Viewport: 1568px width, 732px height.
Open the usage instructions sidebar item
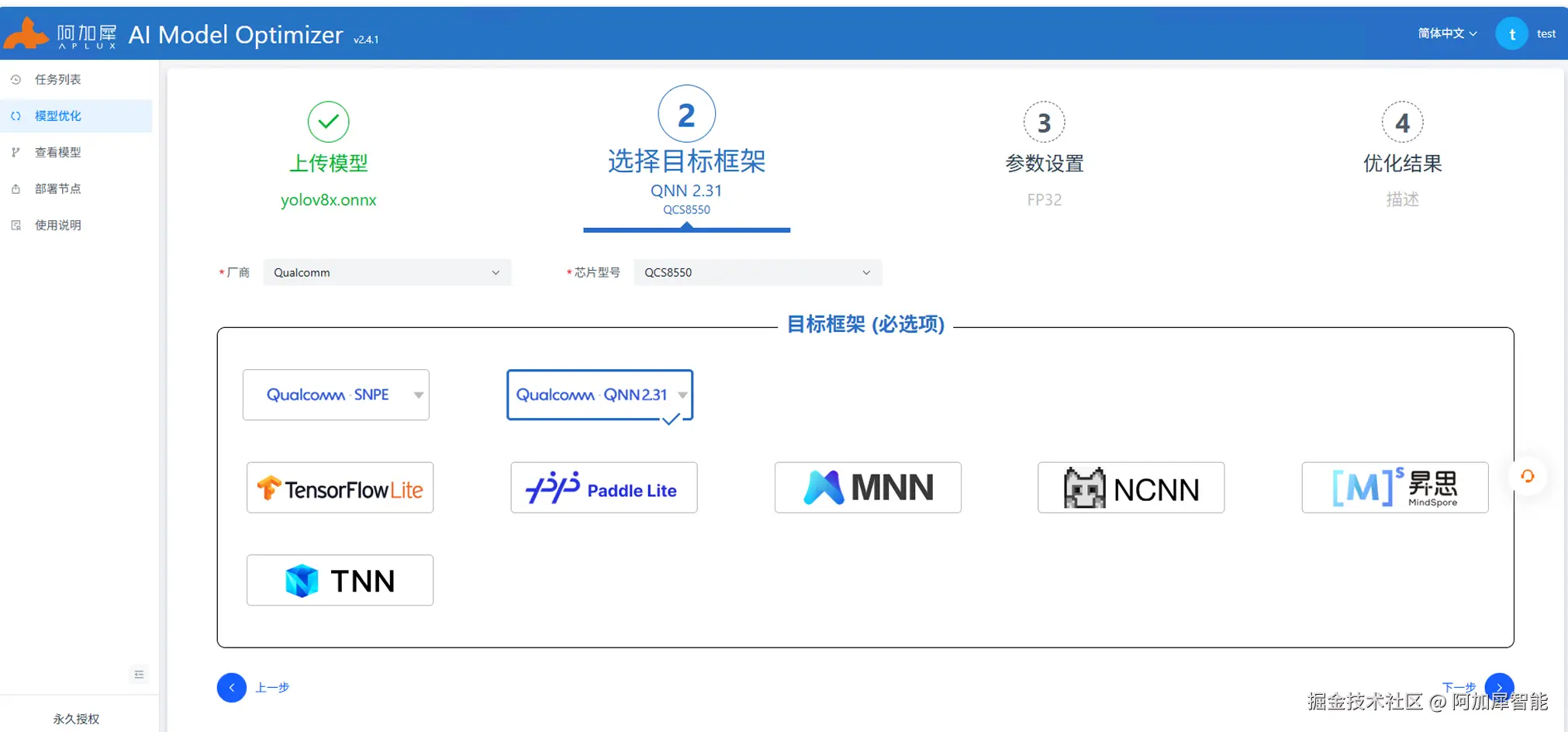tap(76, 225)
